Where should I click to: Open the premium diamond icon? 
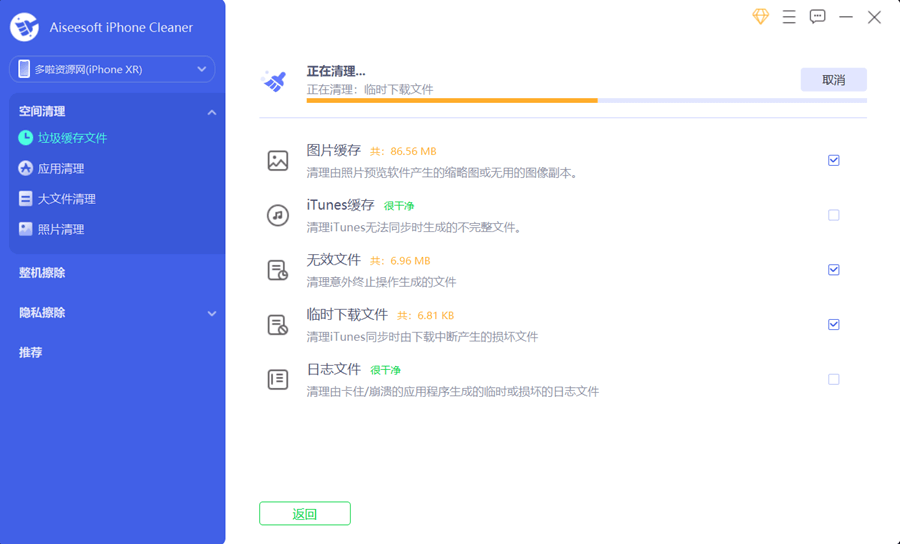pyautogui.click(x=761, y=17)
